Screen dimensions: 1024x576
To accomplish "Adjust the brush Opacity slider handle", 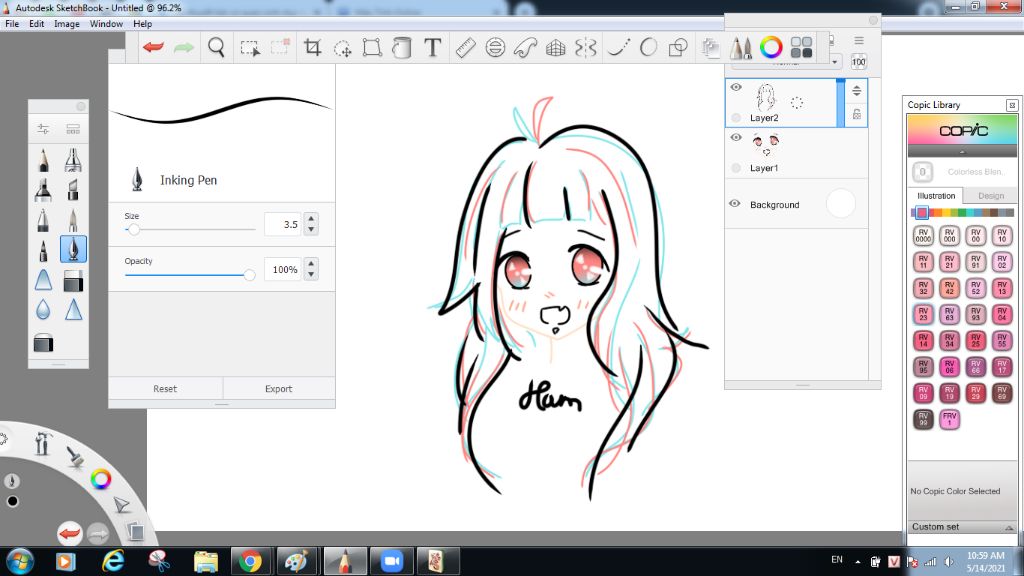I will [x=249, y=275].
